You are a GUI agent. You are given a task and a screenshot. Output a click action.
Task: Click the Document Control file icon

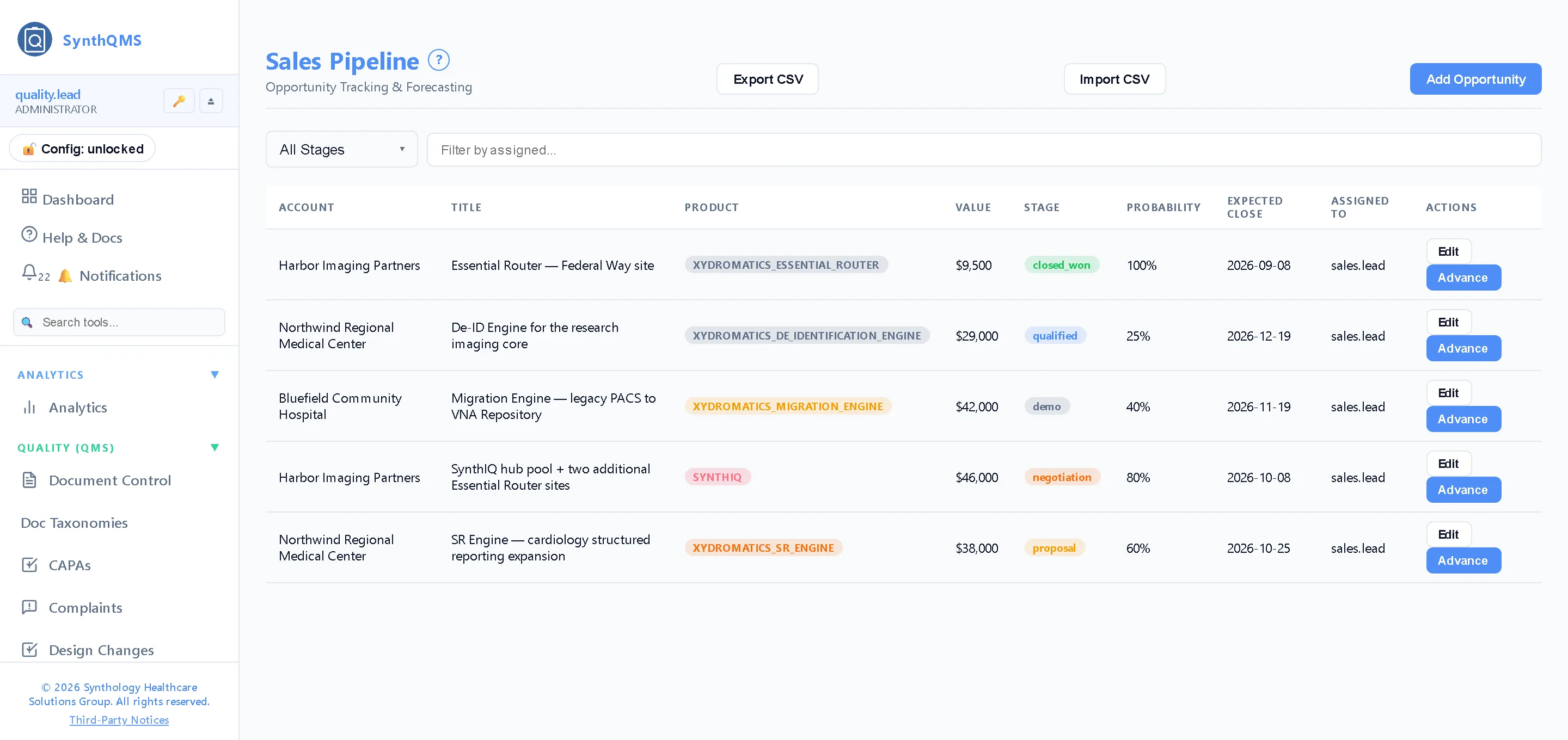pos(29,480)
